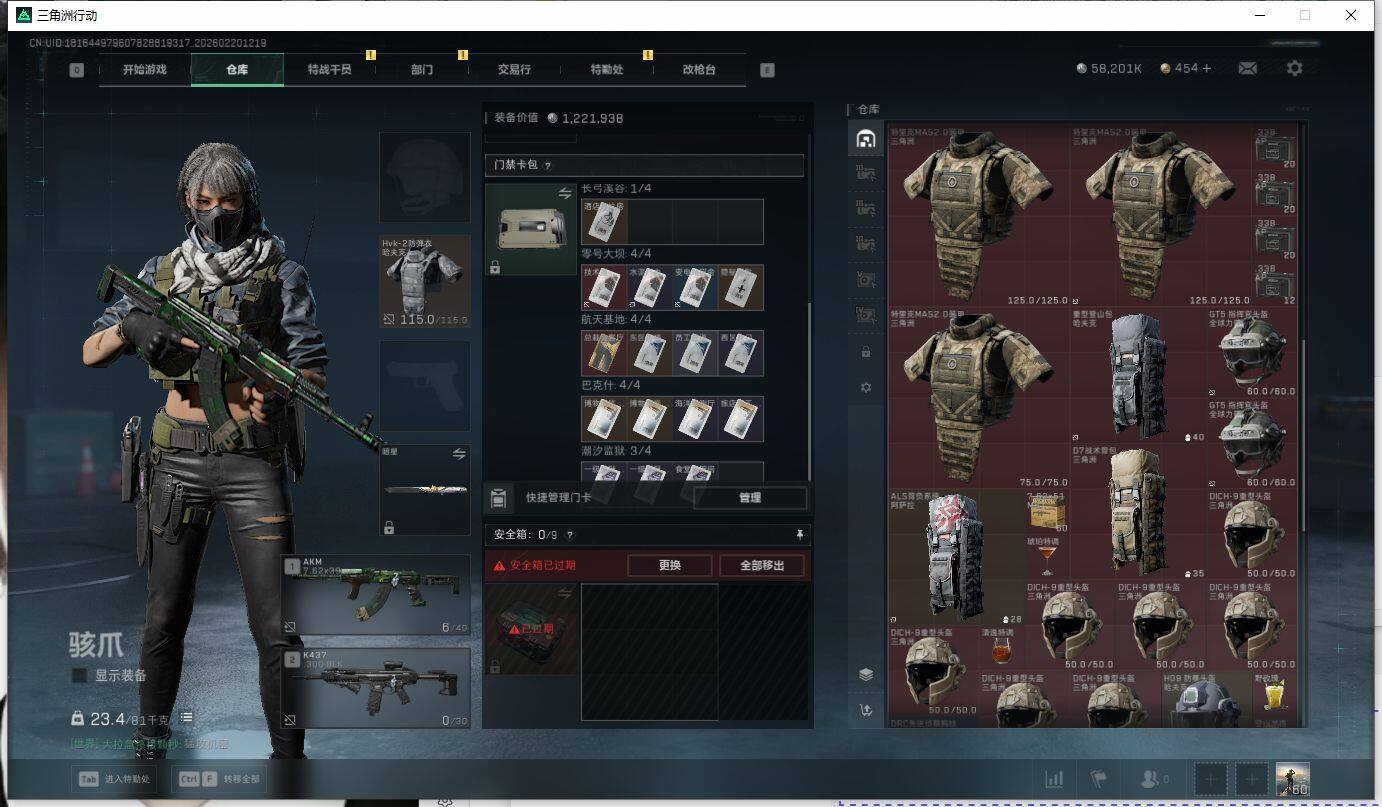Click 更换 safe box button
Image resolution: width=1382 pixels, height=807 pixels.
click(670, 565)
